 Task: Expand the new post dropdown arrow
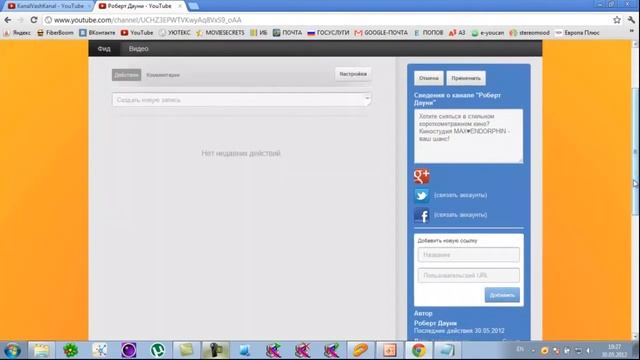coord(367,100)
